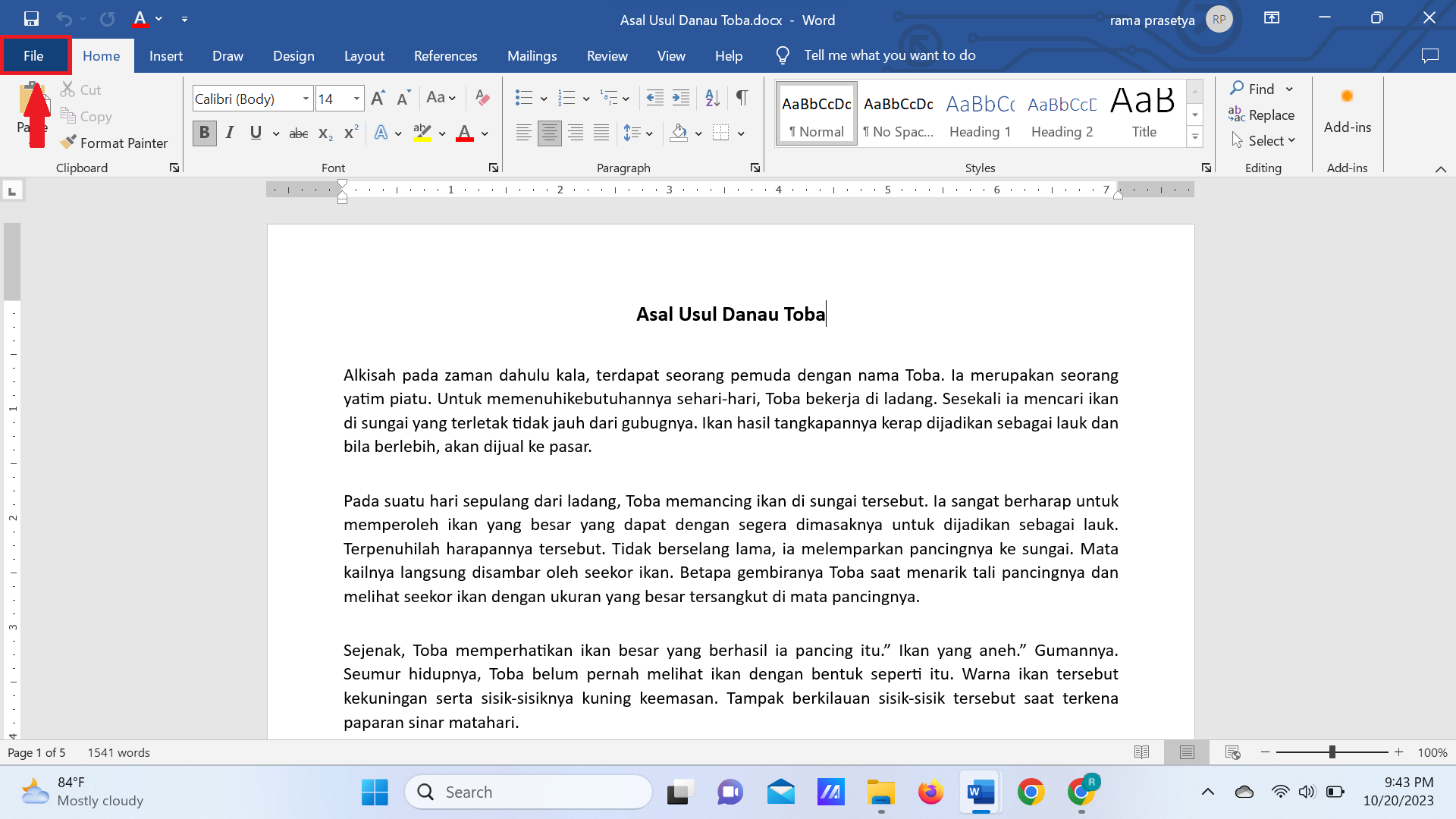Decrease paragraph indent
The image size is (1456, 819).
(655, 98)
